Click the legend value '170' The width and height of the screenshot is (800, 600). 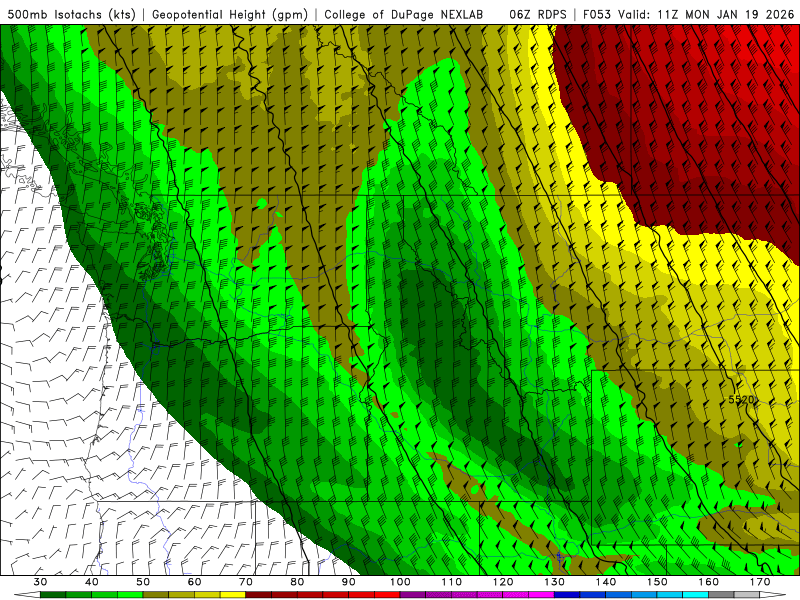click(x=760, y=582)
